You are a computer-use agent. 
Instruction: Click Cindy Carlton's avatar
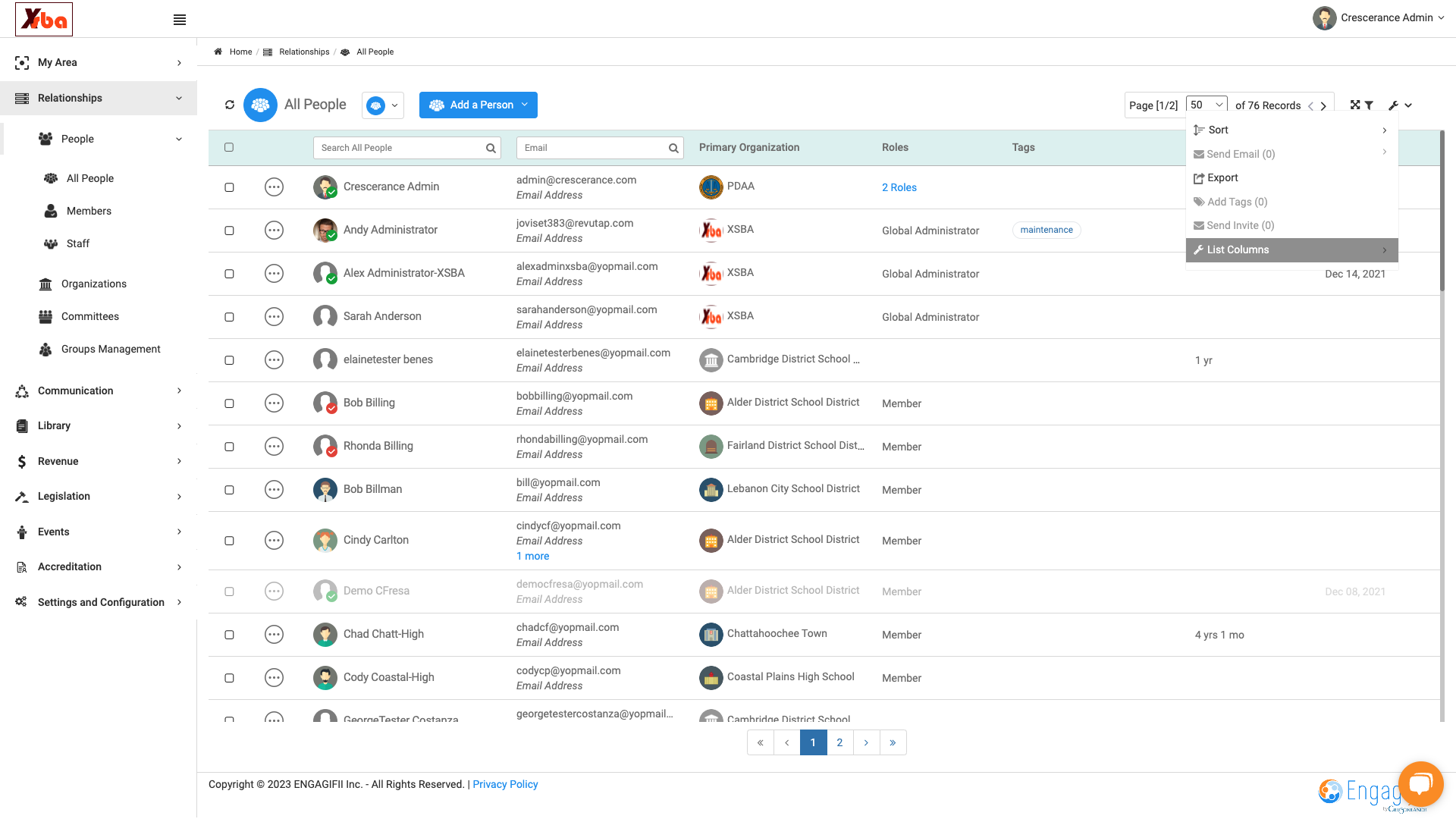[325, 540]
